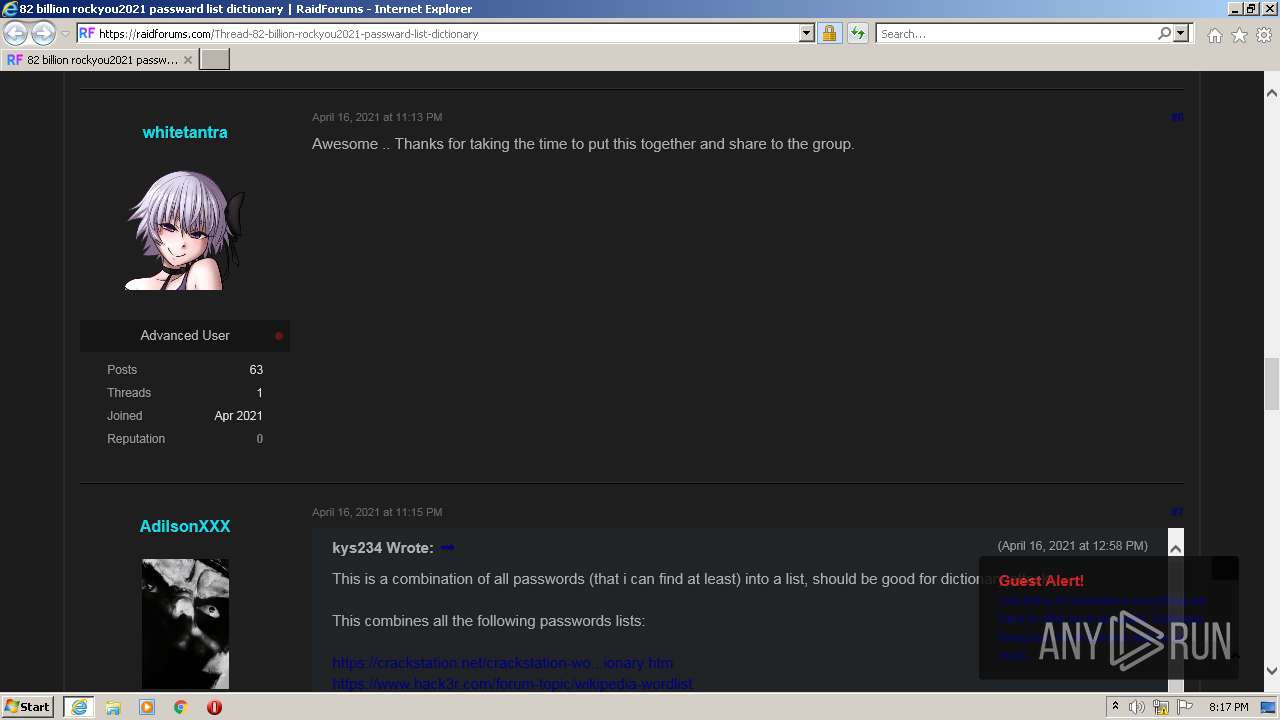Click AdilsonXXX's avatar picture

point(185,623)
